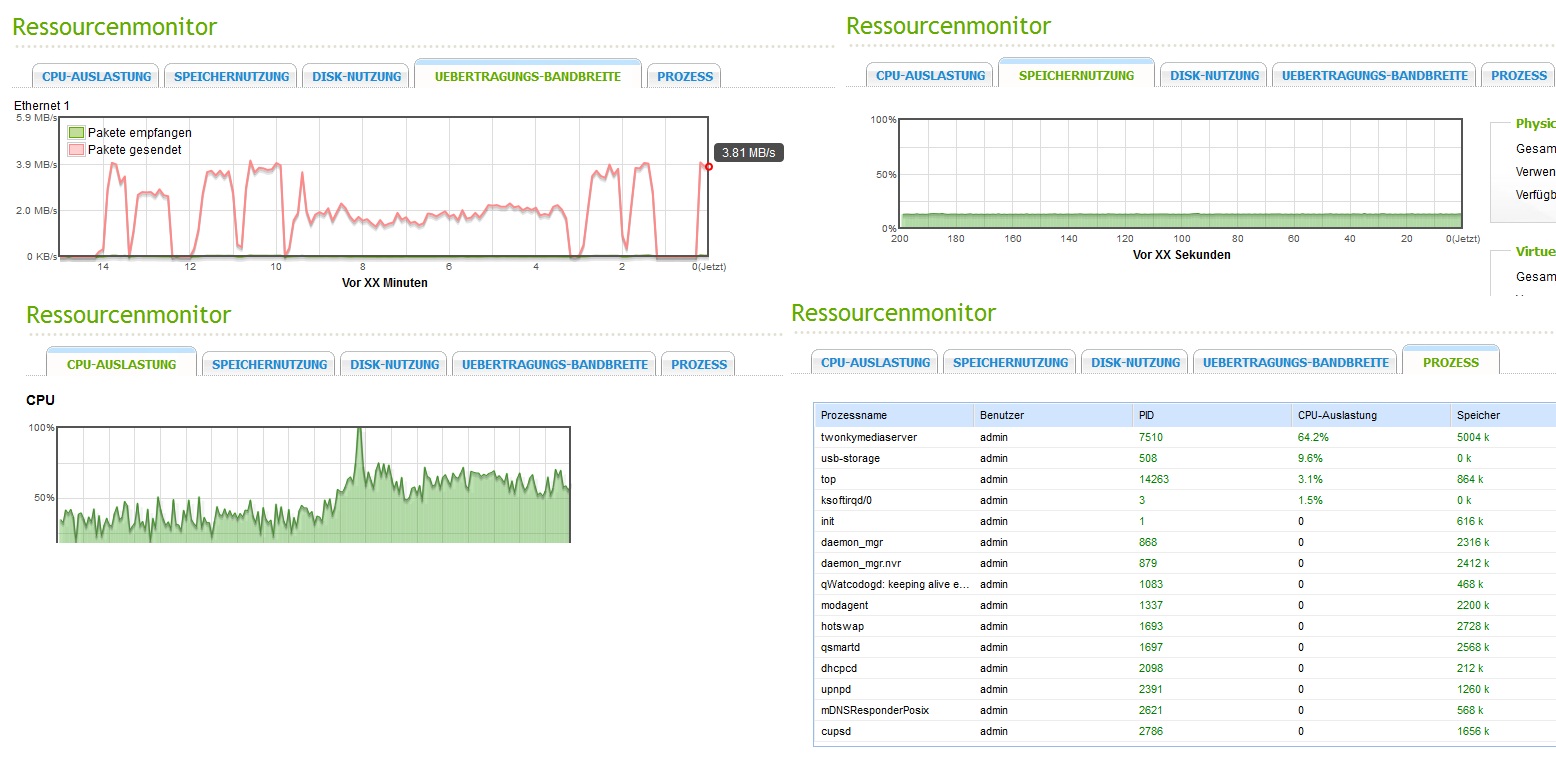Open Prozess tab in the memory usage panel
Viewport: 1556px width, 774px height.
point(1519,75)
